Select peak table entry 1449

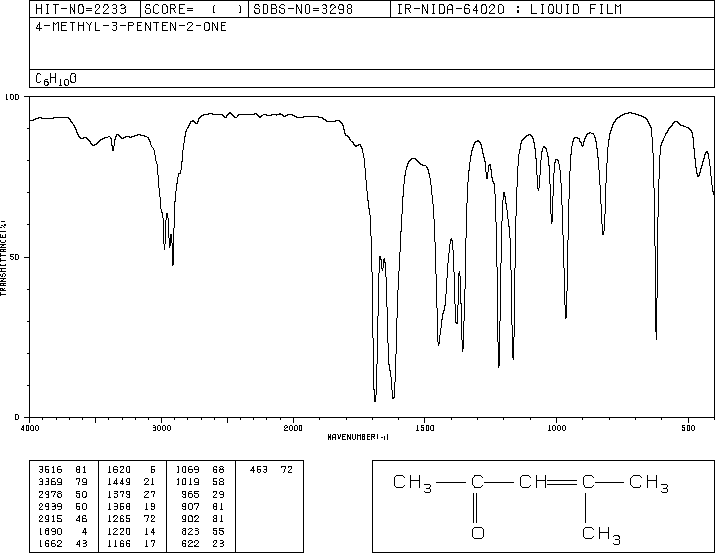pyautogui.click(x=132, y=482)
